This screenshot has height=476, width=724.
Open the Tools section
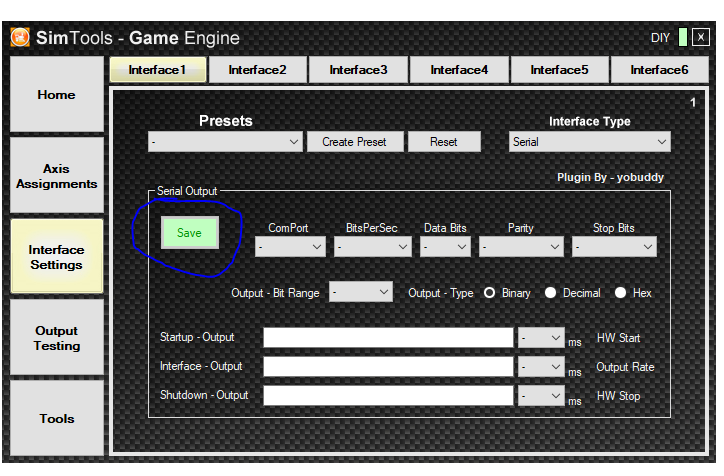coord(57,419)
